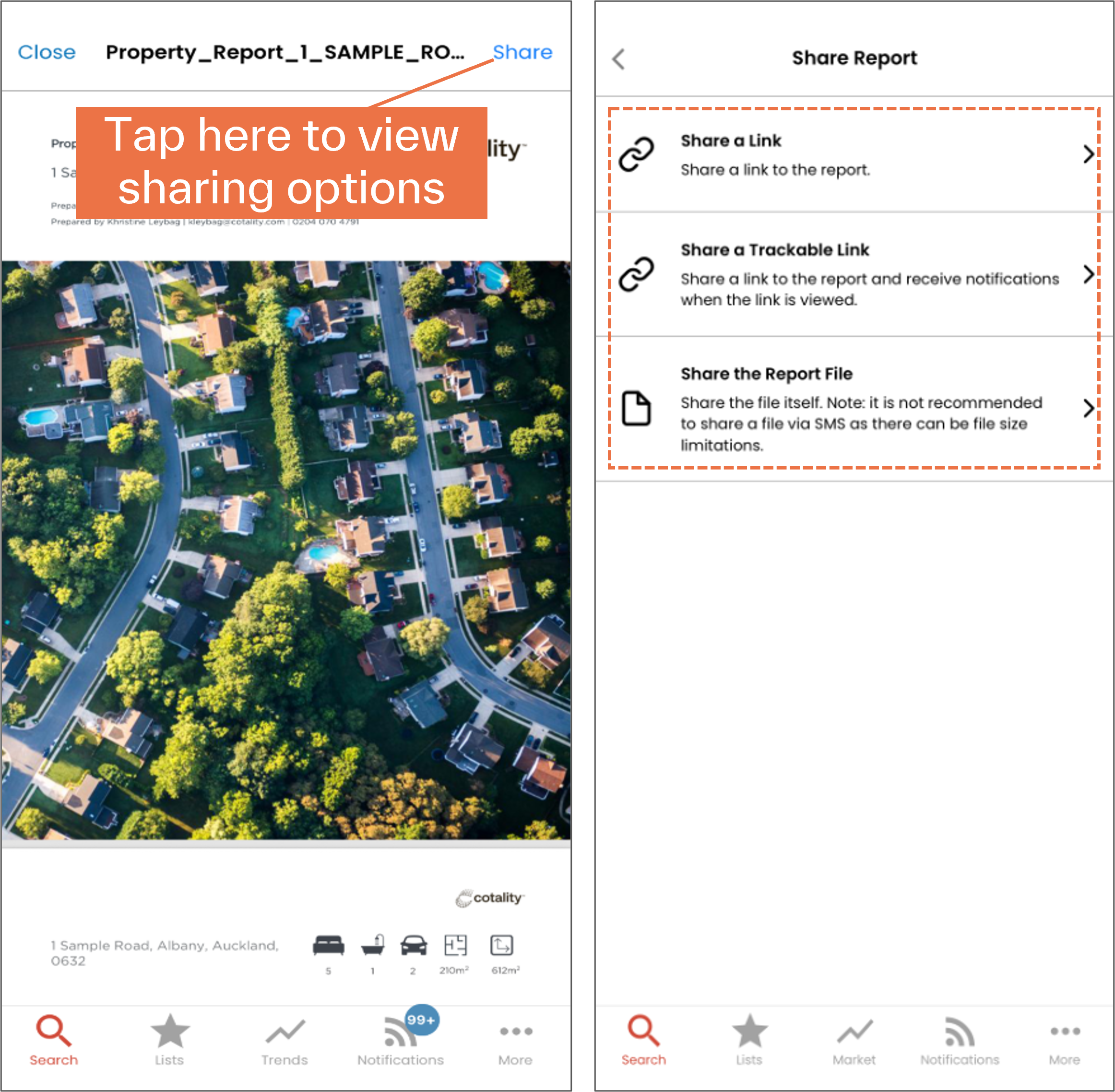The height and width of the screenshot is (1092, 1115).
Task: Open the Trends tab
Action: [285, 1040]
